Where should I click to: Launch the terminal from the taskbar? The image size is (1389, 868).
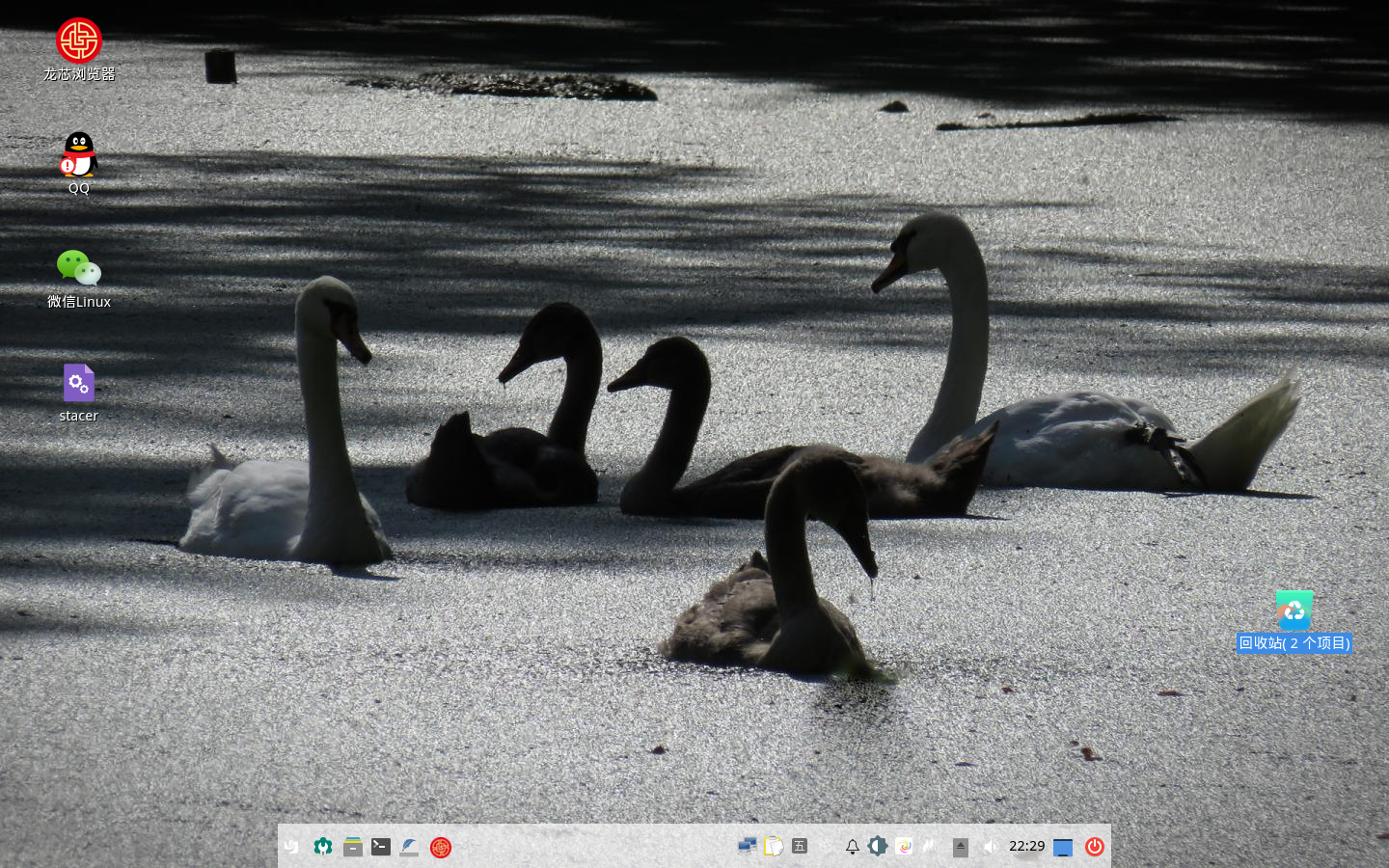point(381,847)
